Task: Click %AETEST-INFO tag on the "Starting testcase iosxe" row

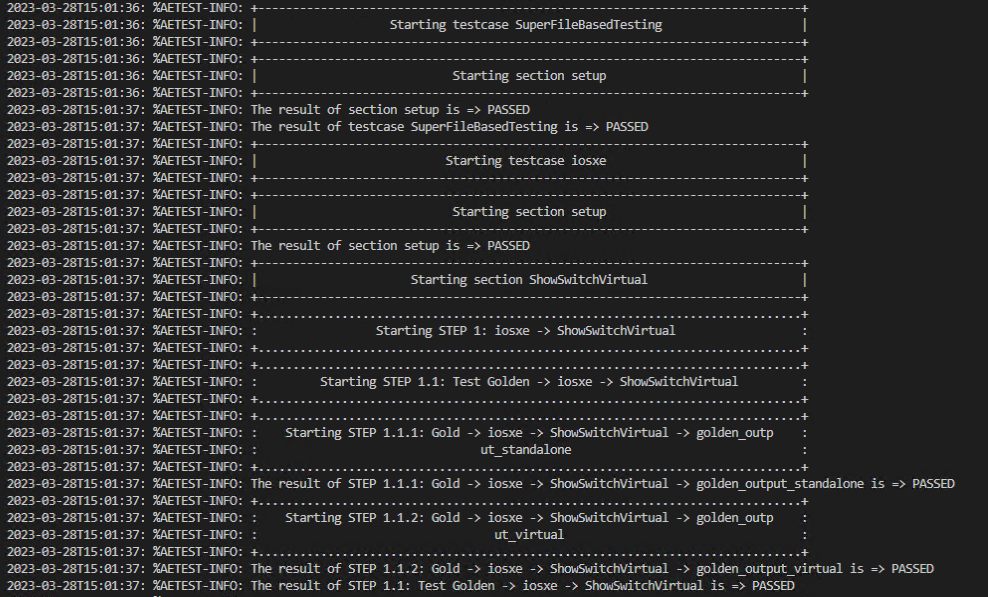Action: (x=198, y=161)
